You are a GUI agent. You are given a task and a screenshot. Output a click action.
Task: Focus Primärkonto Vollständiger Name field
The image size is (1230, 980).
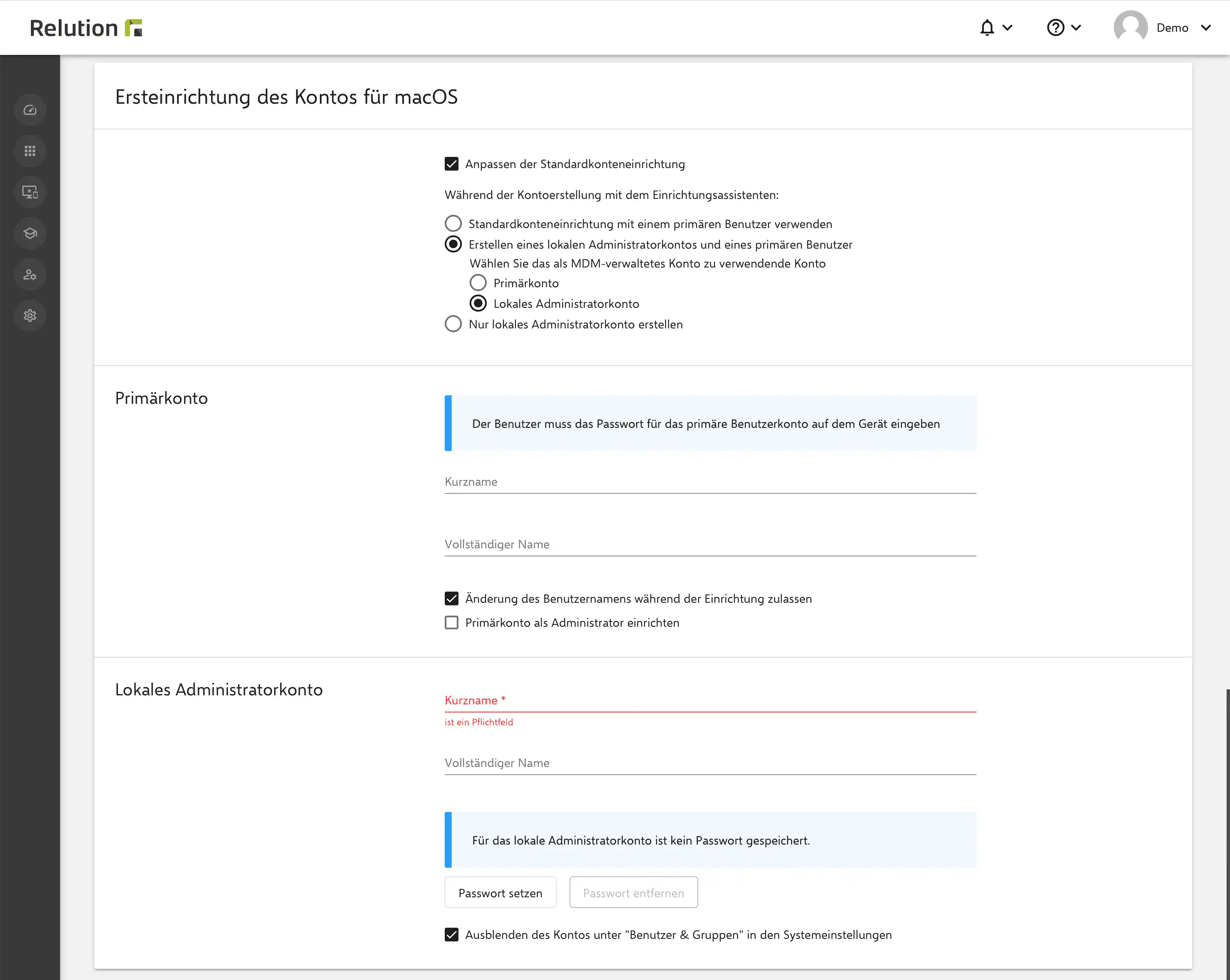(x=710, y=545)
